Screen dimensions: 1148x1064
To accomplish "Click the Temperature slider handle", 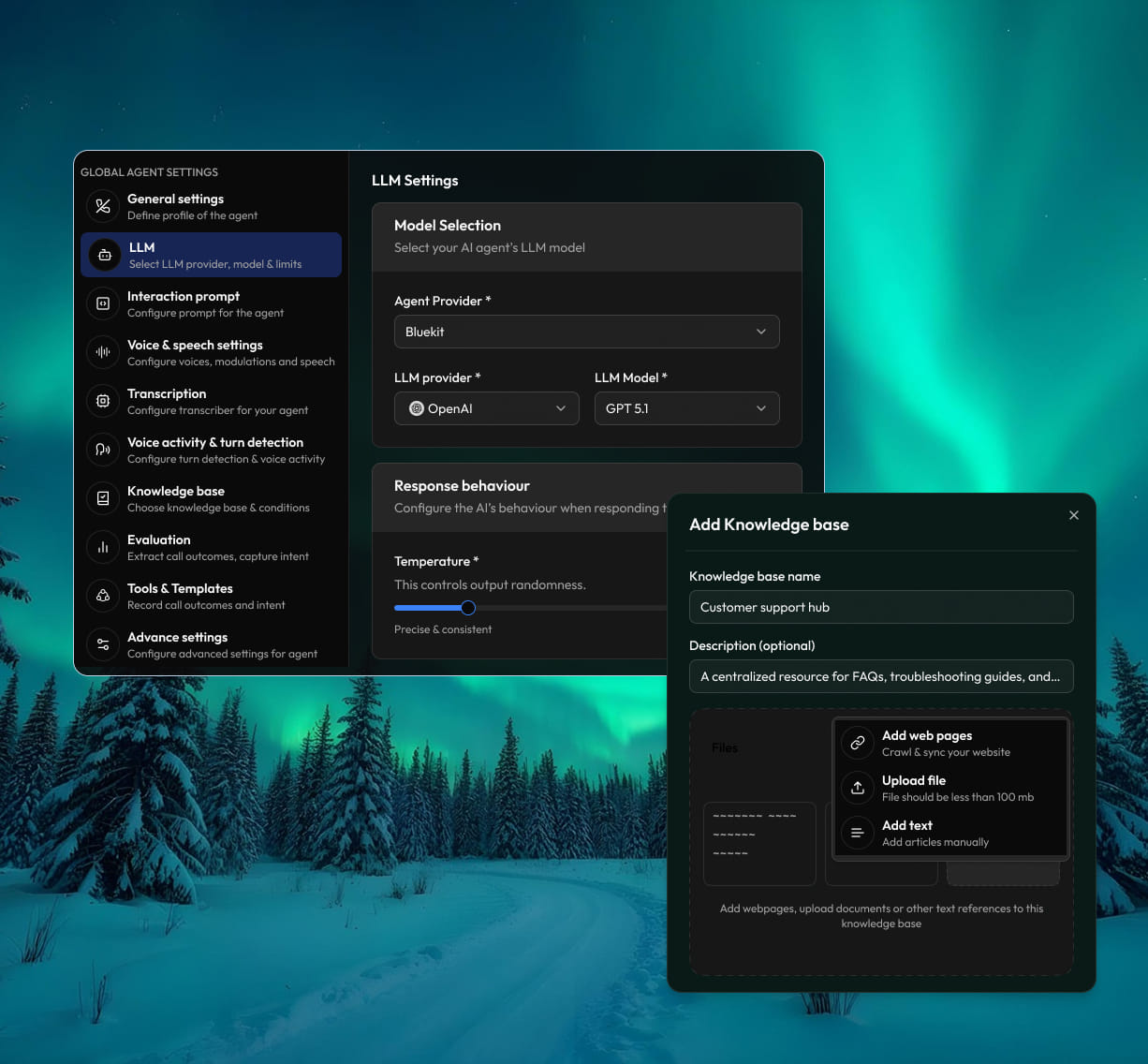I will point(468,608).
